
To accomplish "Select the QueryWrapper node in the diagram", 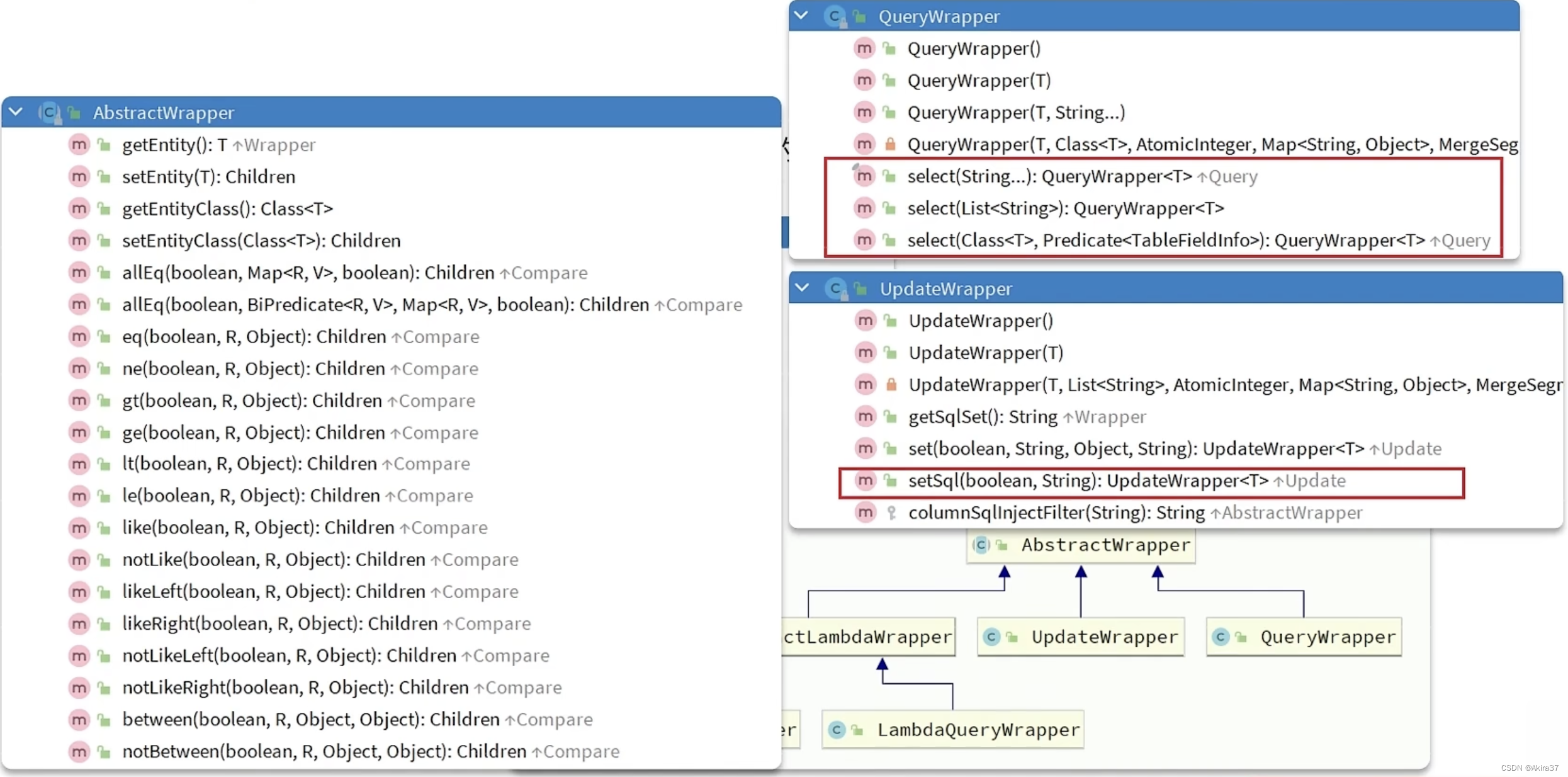I will 1304,637.
